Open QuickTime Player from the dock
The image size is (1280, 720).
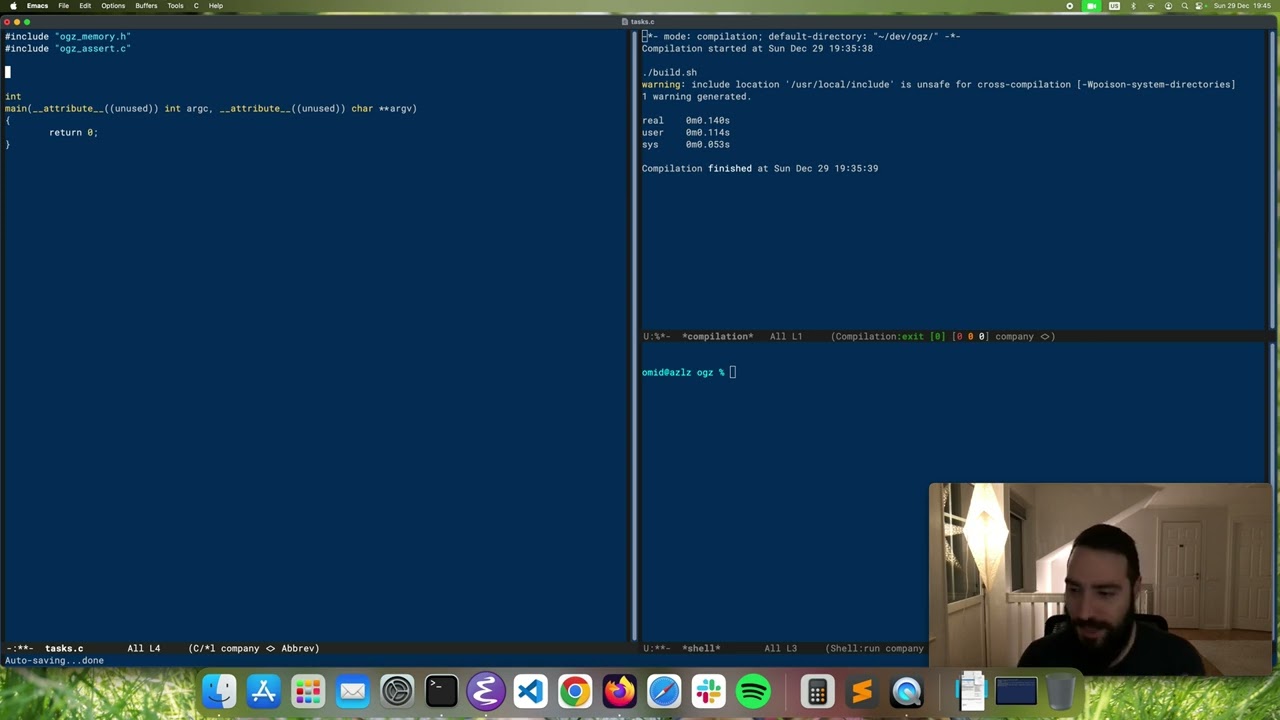pos(906,691)
